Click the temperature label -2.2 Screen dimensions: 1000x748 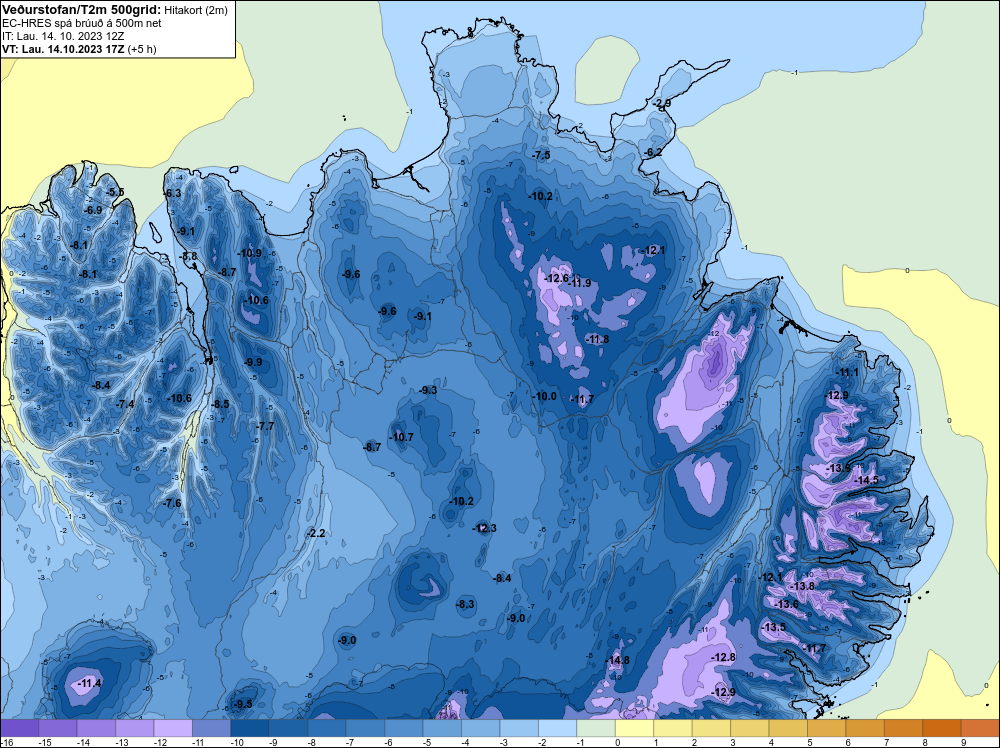316,533
